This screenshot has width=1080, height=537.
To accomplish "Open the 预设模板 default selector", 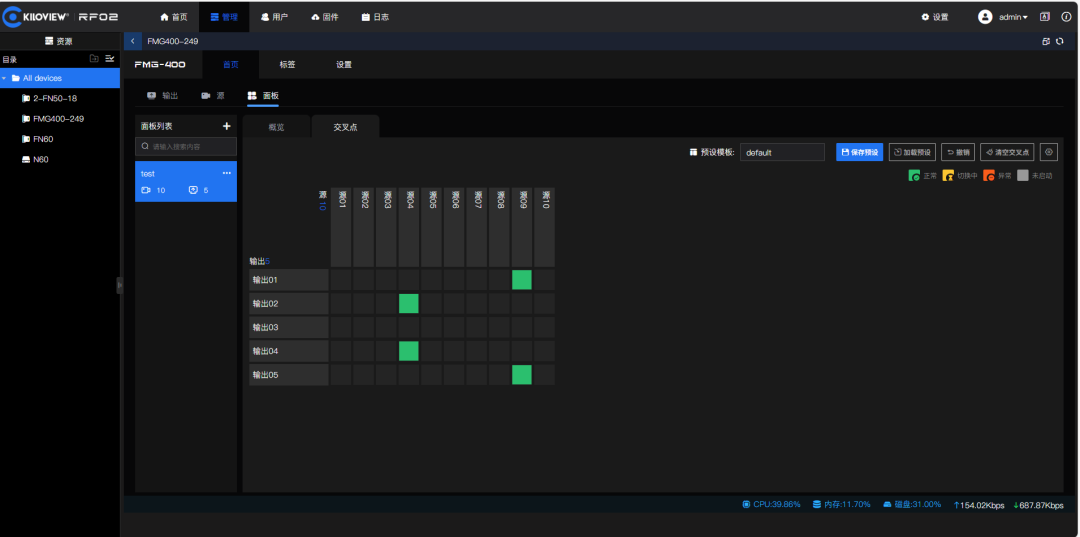I will tap(782, 153).
